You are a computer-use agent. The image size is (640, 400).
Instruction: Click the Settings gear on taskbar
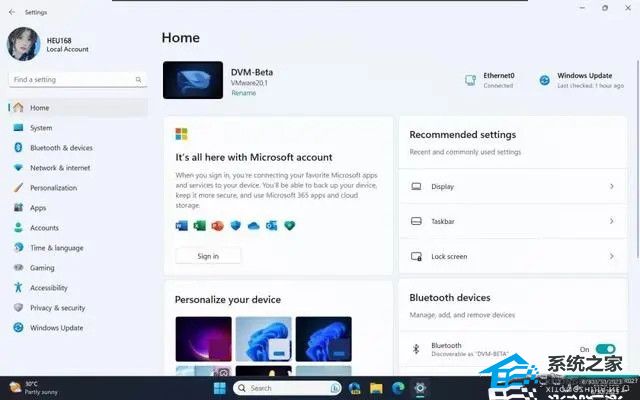[420, 388]
